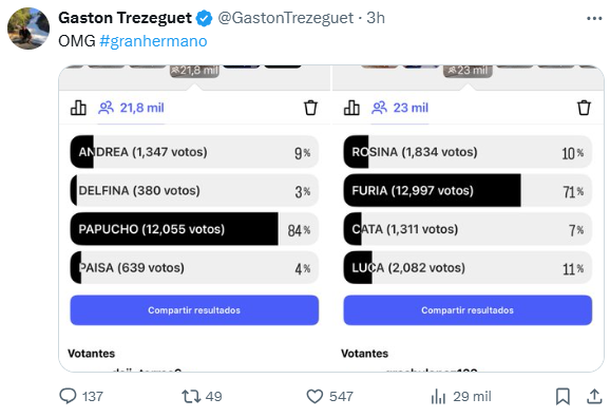
Task: Click the left poll trash icon
Action: pos(311,108)
